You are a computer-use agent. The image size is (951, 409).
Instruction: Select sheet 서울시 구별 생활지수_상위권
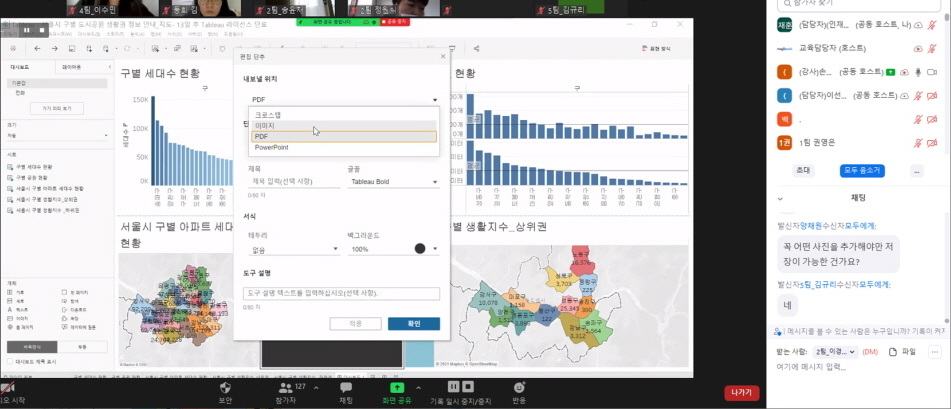pyautogui.click(x=42, y=199)
